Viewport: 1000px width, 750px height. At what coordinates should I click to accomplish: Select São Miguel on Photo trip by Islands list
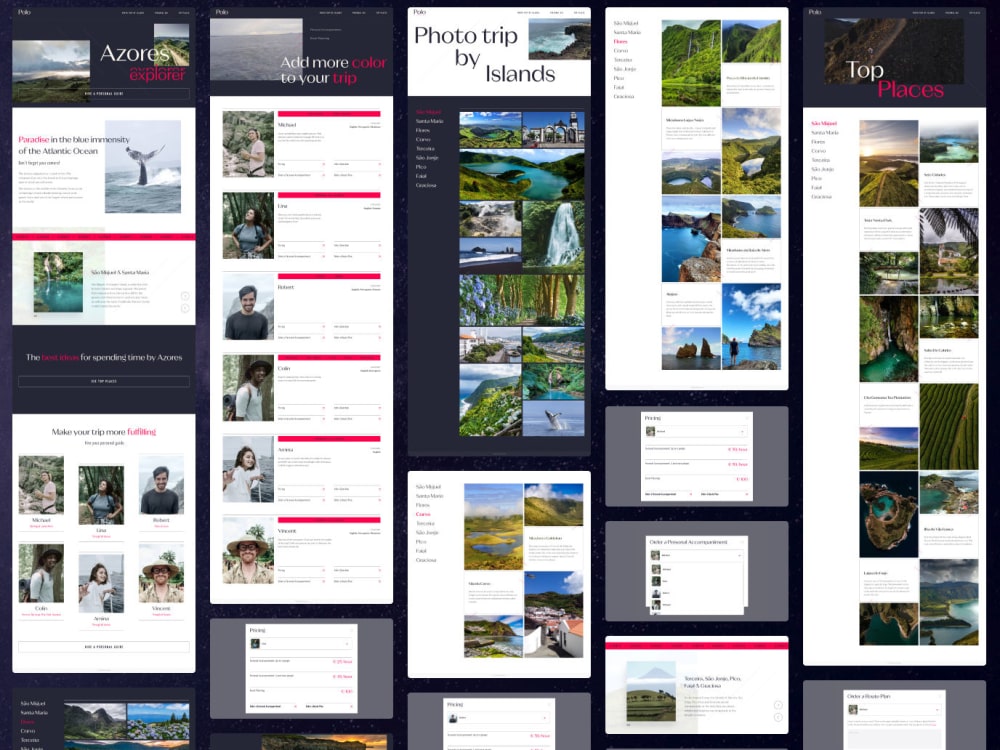[x=429, y=112]
